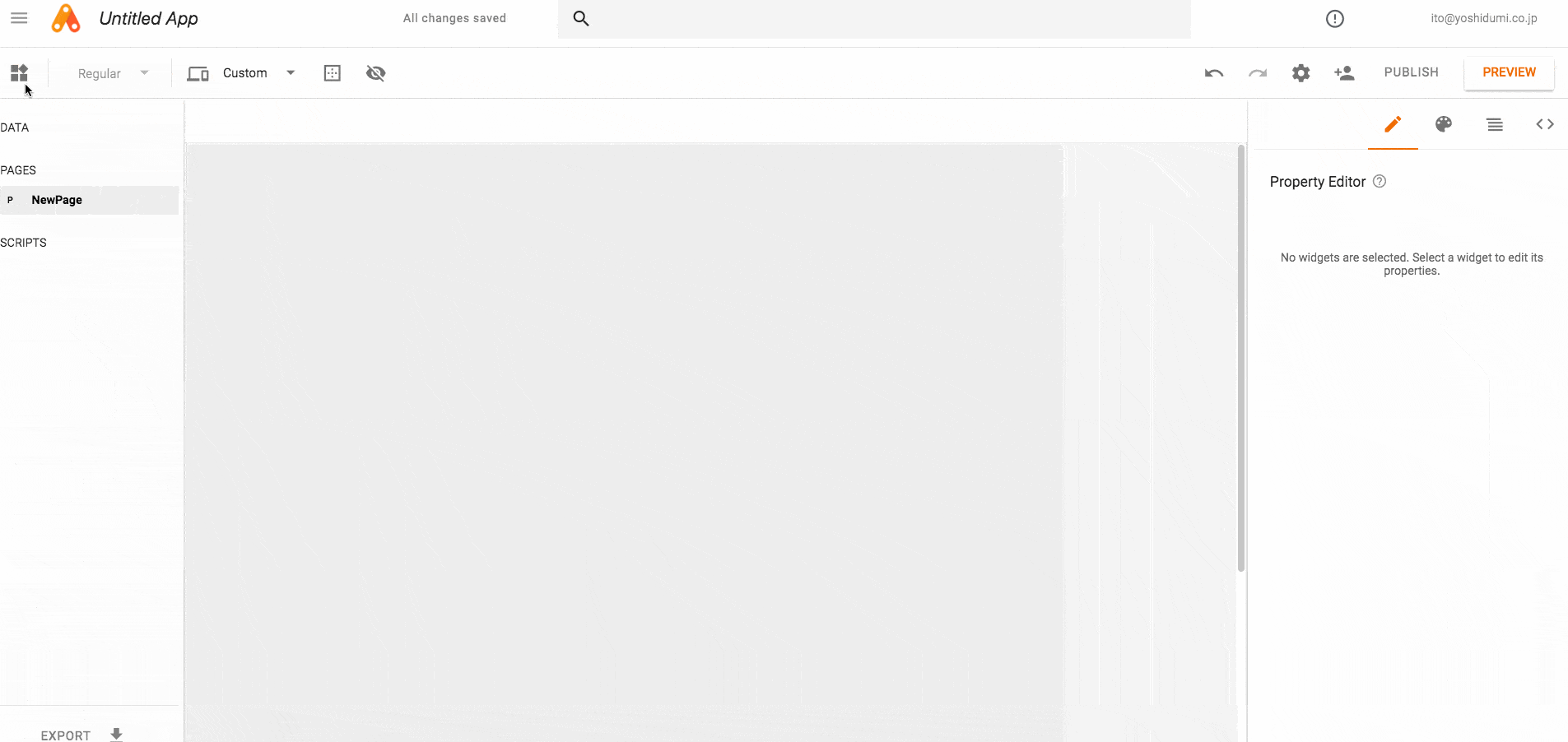Open app settings gear icon
Viewport: 1568px width, 742px height.
point(1301,73)
